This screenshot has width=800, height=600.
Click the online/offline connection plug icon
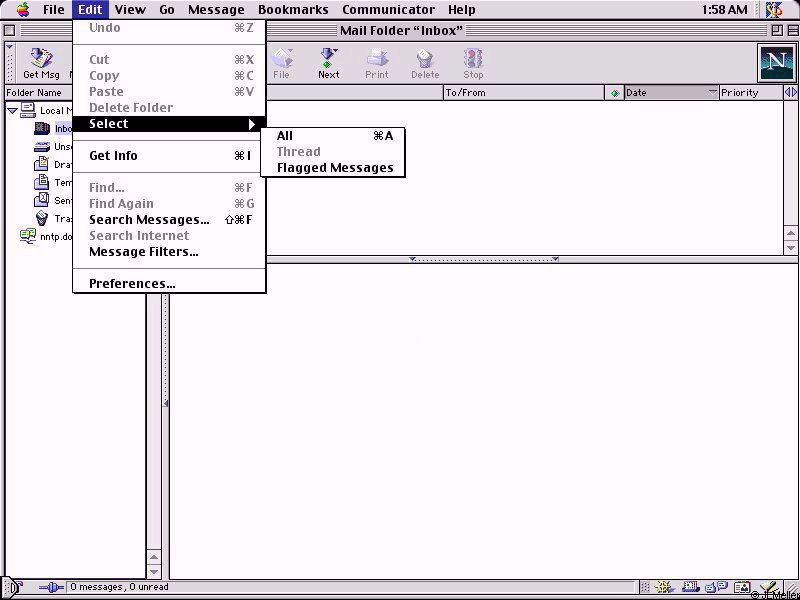50,588
